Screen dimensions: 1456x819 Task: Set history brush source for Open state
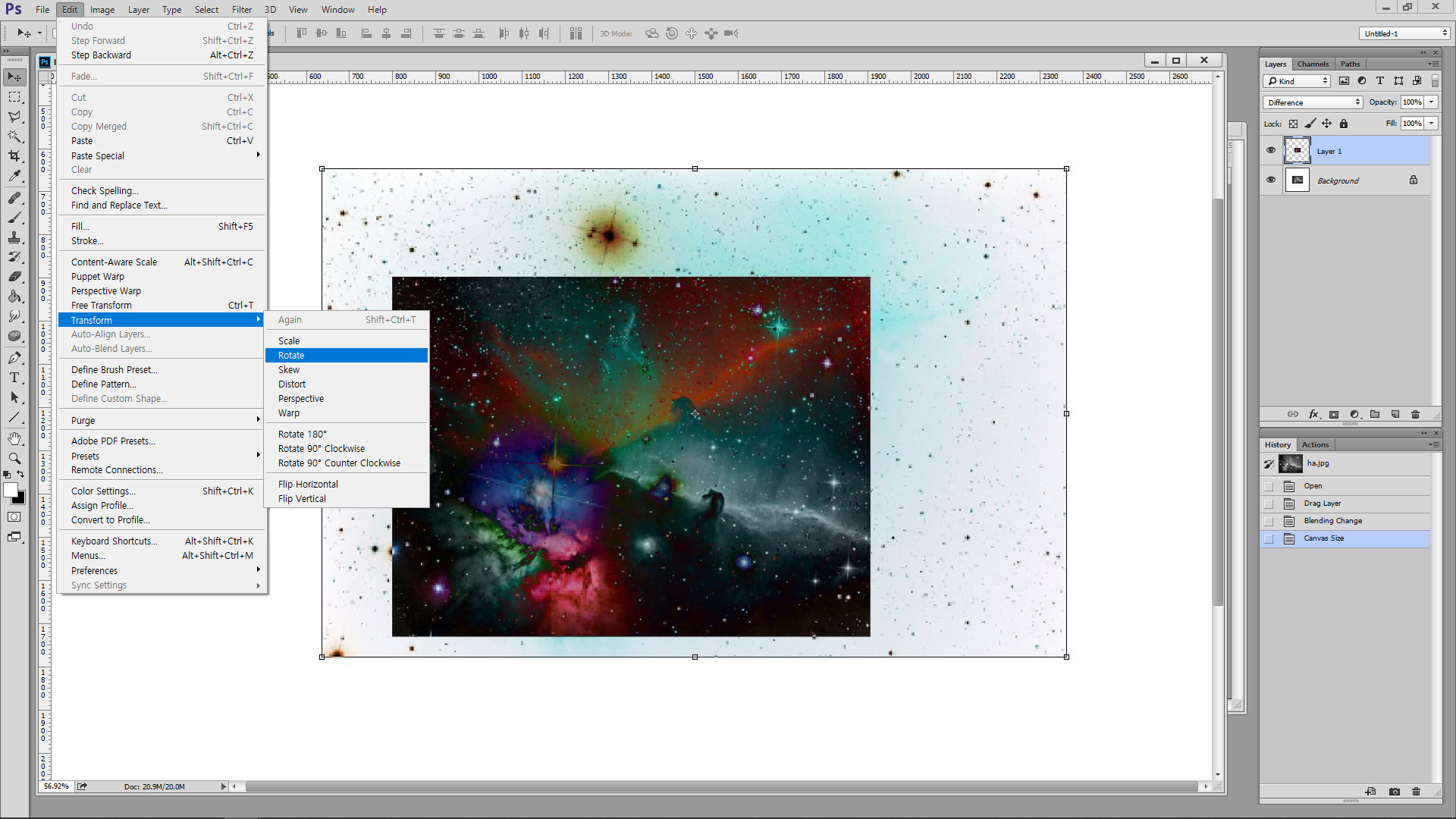point(1269,486)
